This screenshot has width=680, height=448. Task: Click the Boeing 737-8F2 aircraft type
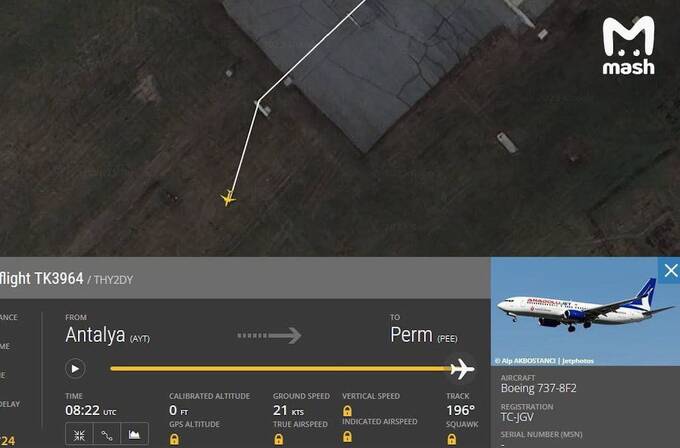(539, 388)
